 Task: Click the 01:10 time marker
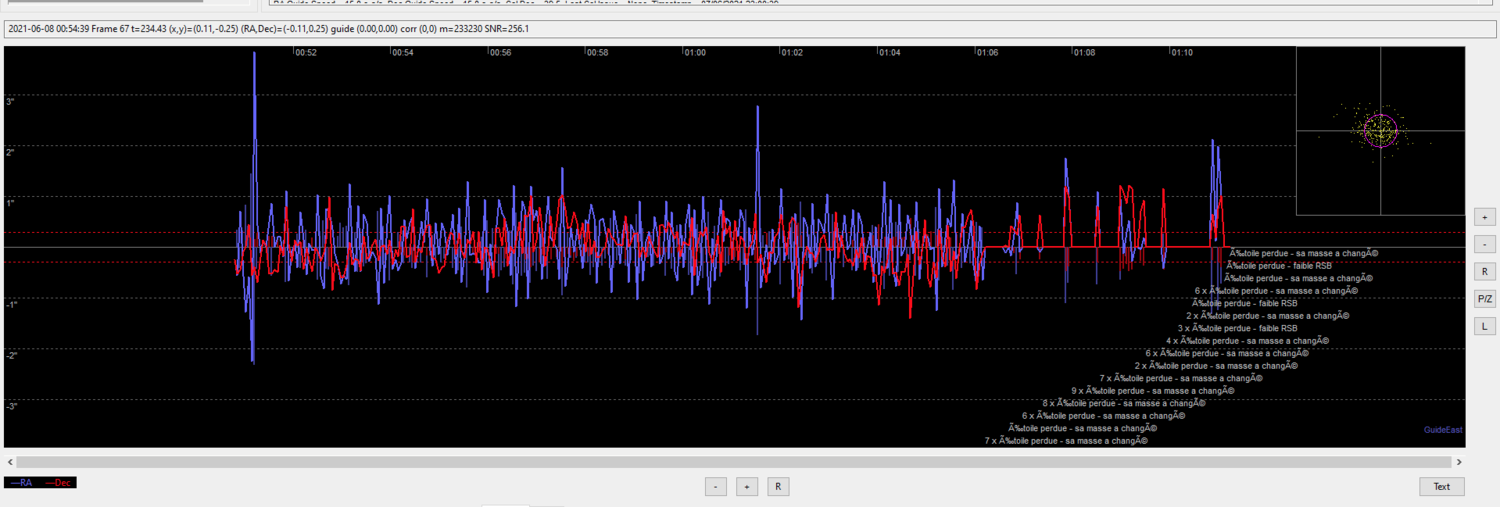[x=1181, y=52]
